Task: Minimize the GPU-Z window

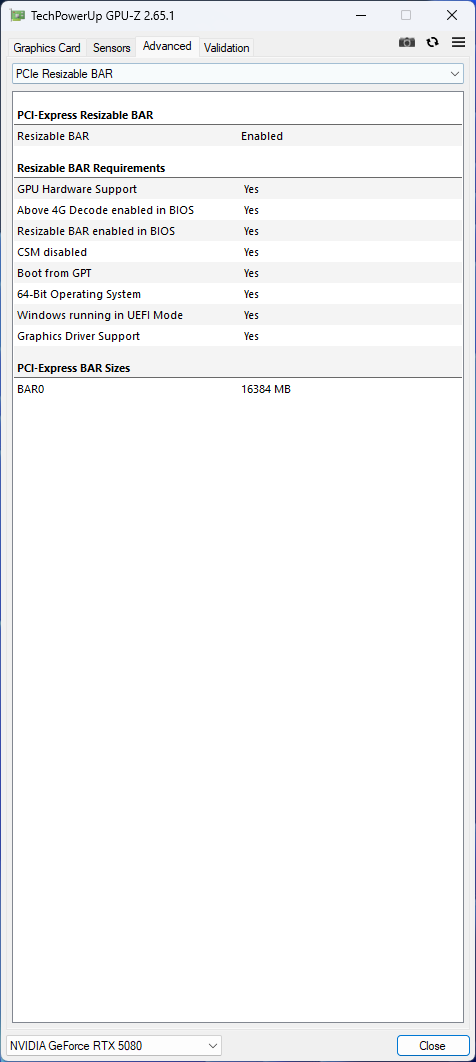Action: [x=360, y=15]
